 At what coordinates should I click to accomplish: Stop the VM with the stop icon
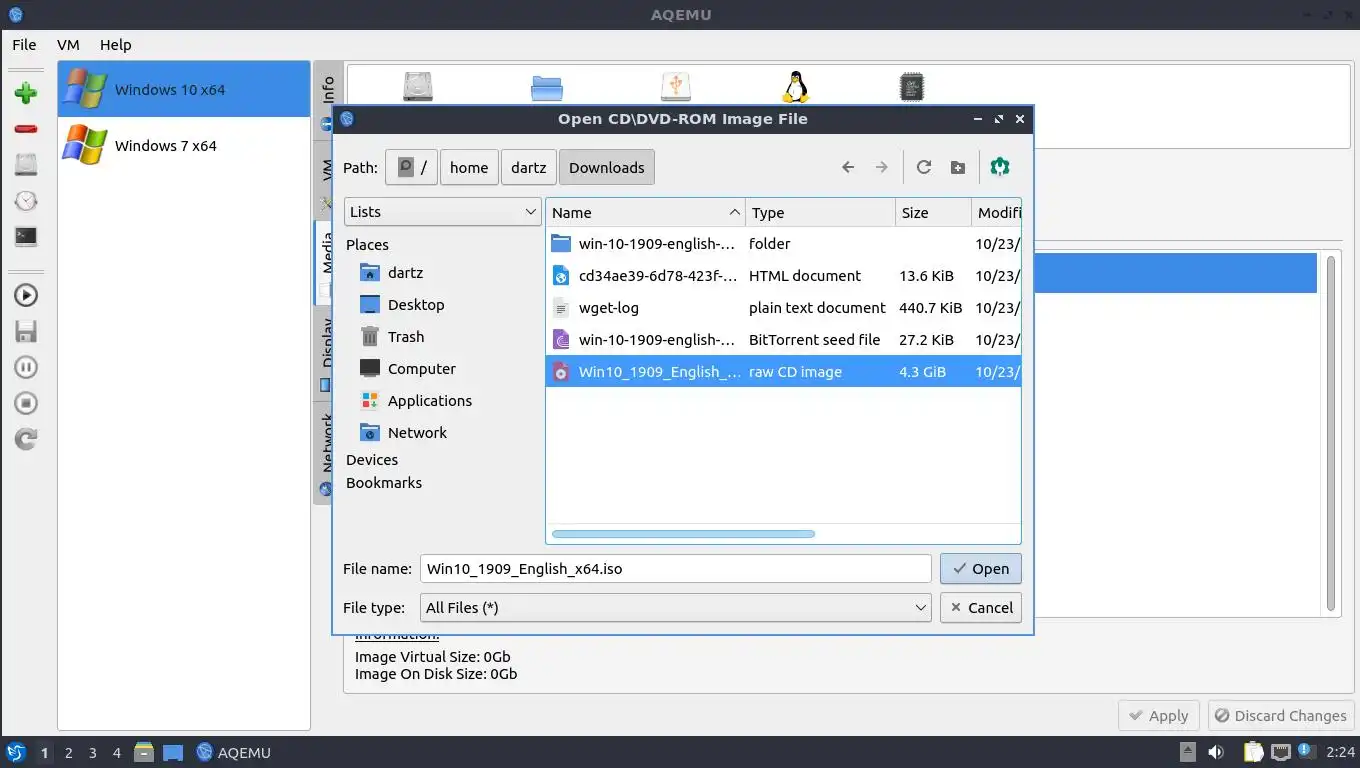coord(26,403)
